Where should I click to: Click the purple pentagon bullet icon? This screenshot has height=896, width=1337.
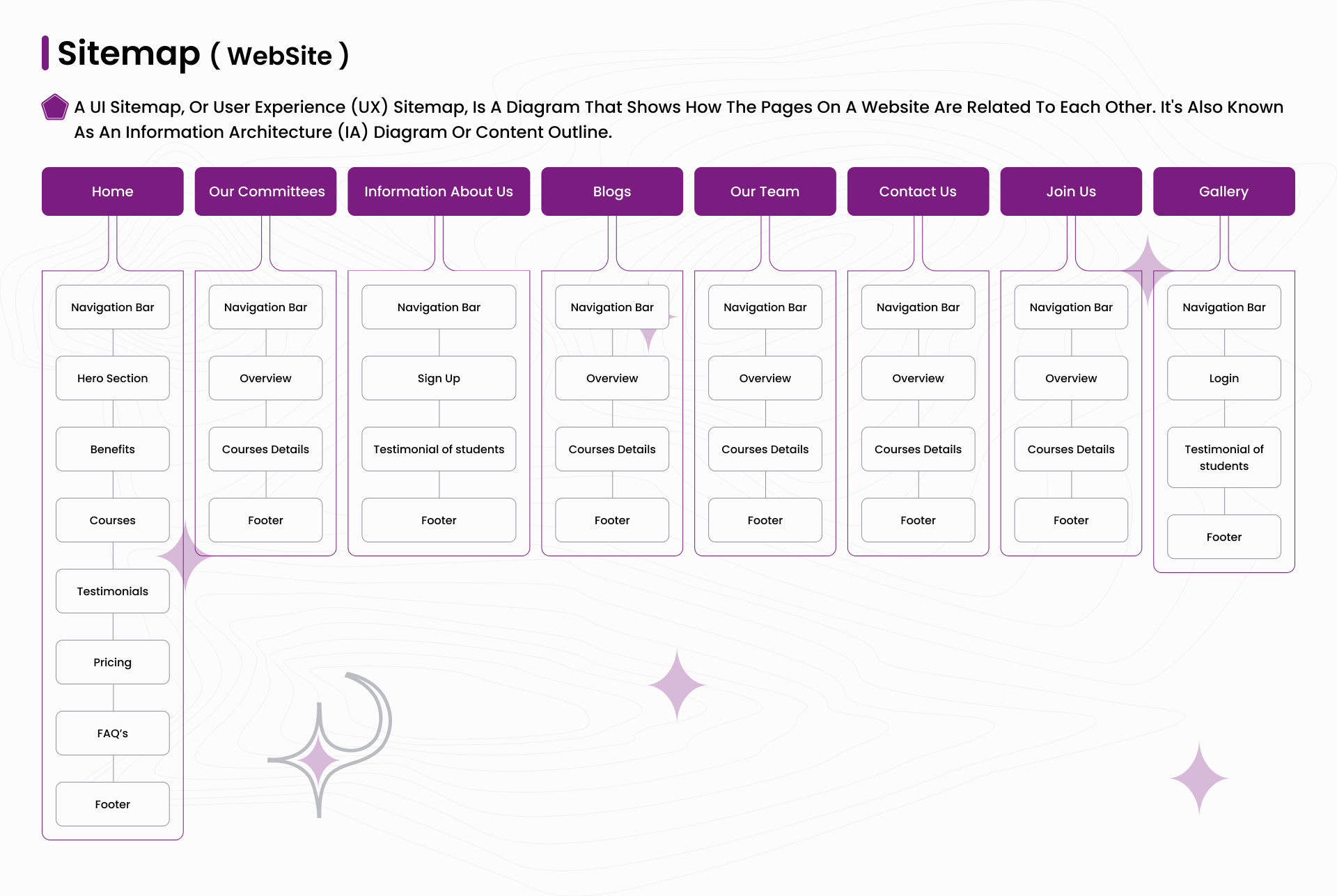54,107
